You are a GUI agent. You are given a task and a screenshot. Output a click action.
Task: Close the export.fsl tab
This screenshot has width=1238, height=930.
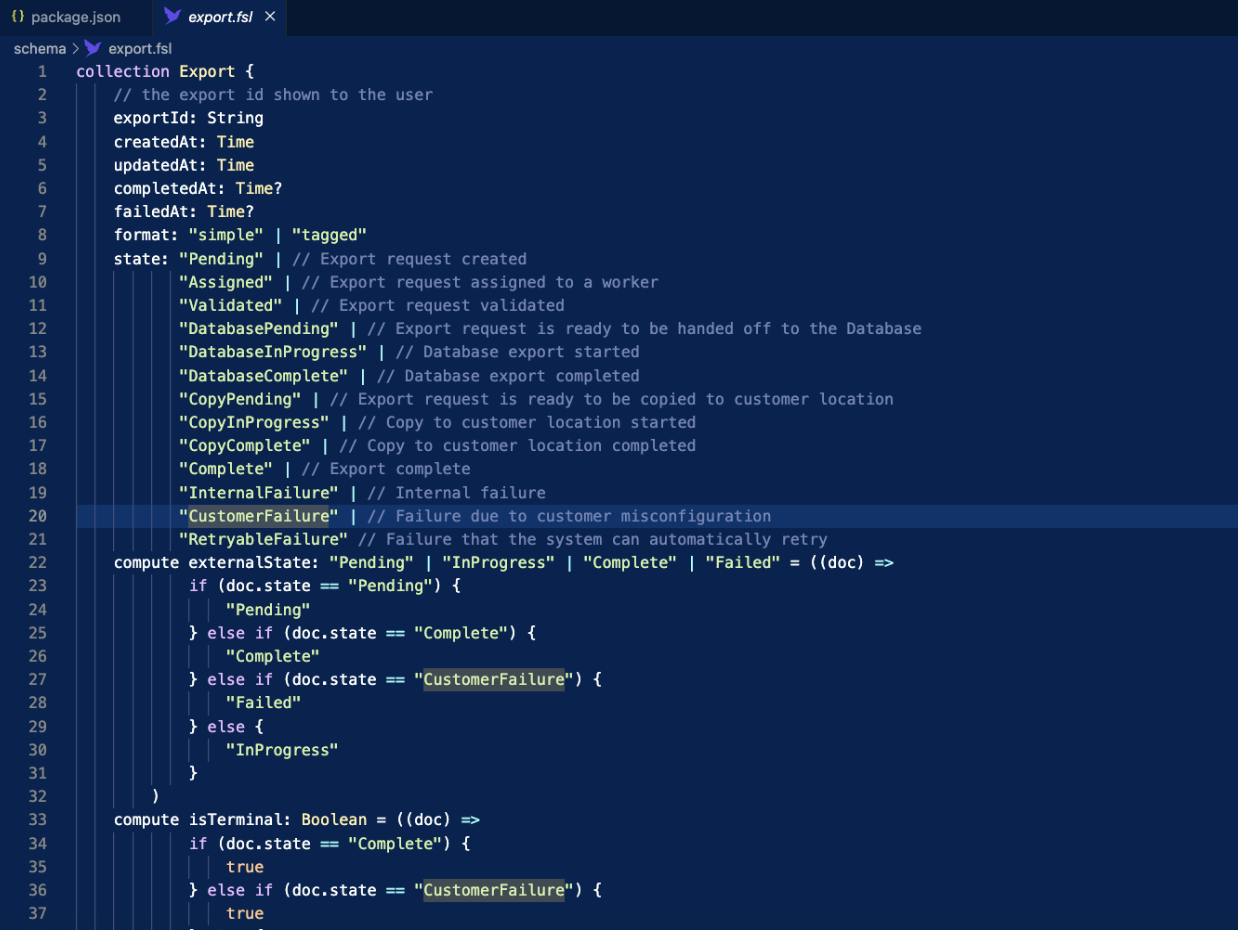click(x=270, y=17)
